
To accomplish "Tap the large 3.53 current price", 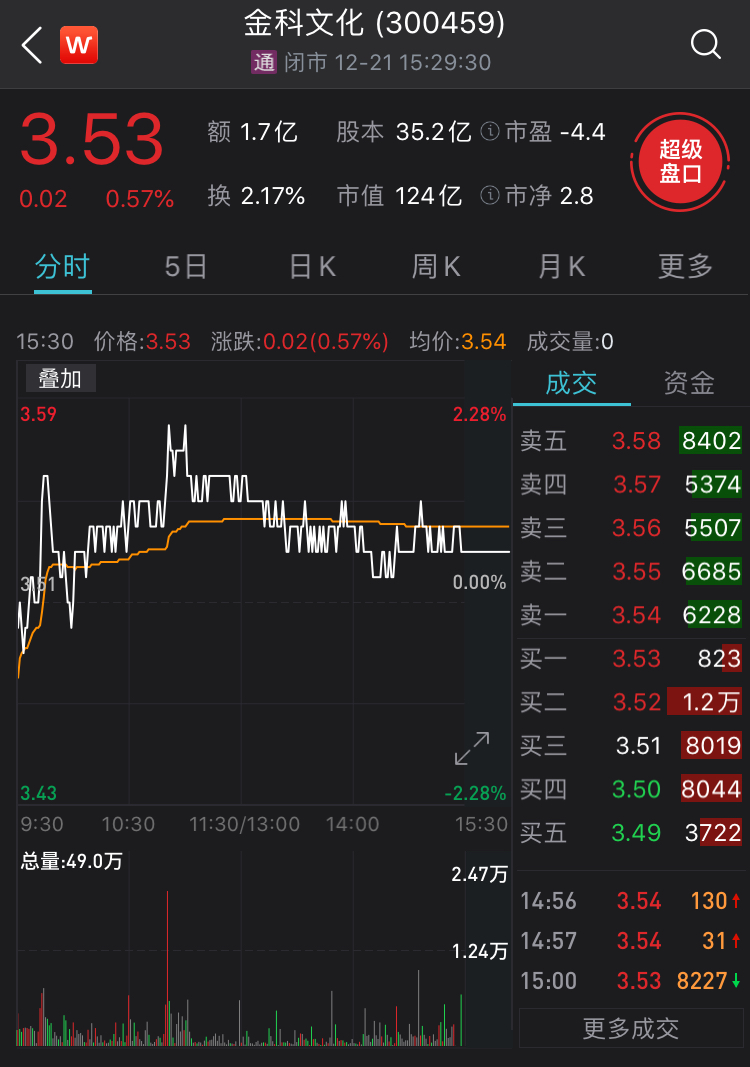I will pos(92,140).
